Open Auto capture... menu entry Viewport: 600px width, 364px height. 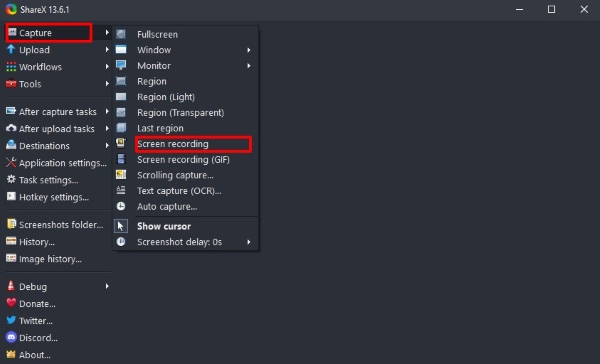pos(186,206)
